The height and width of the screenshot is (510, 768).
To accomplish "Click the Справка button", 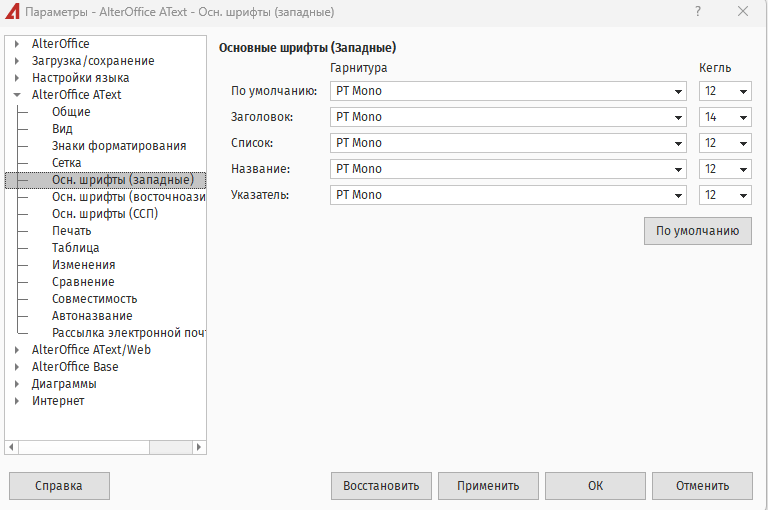I will pyautogui.click(x=59, y=486).
